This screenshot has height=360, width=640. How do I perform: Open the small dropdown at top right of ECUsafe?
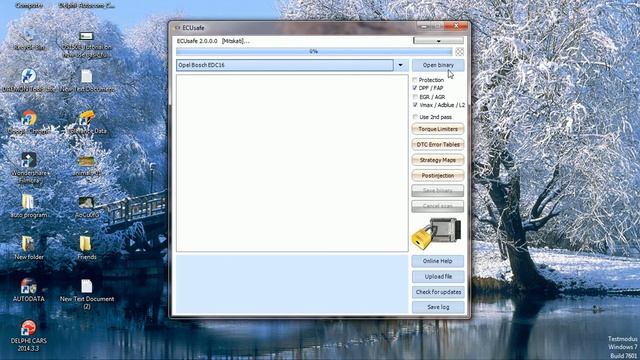pos(438,41)
